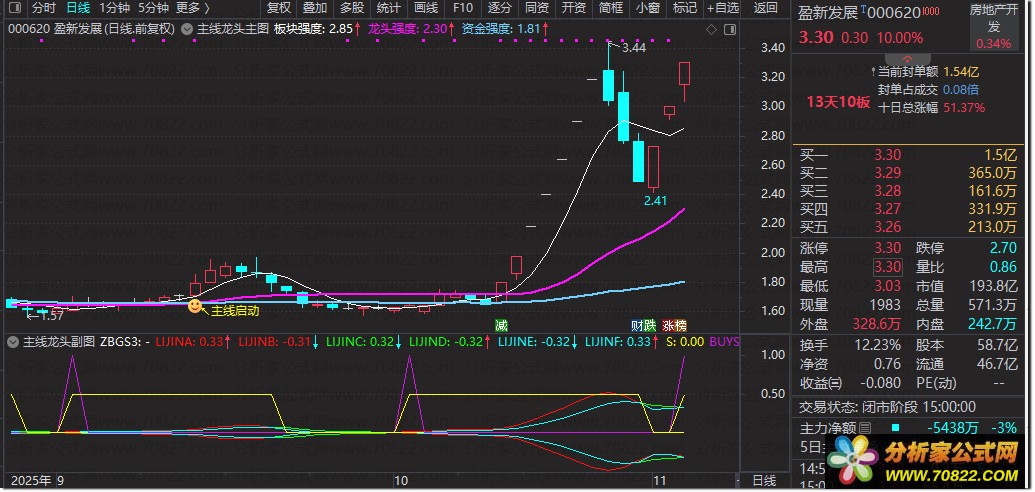Screen dimensions: 1035x492
Task: Click the 2025年 date label on time axis
Action: pyautogui.click(x=32, y=480)
